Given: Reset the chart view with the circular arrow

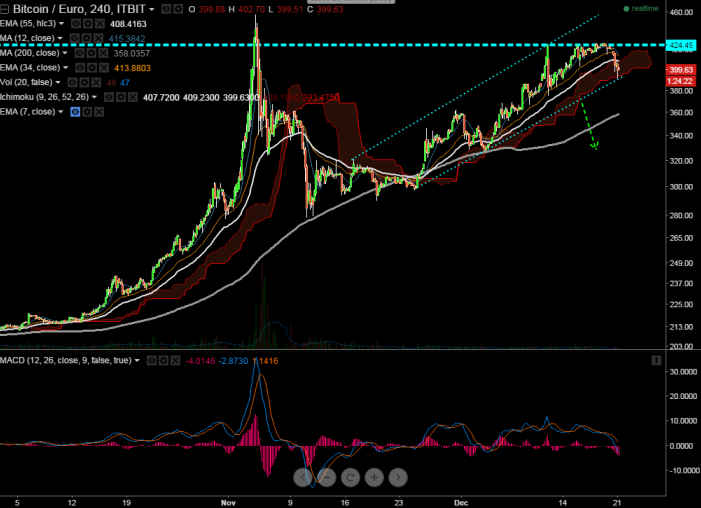Looking at the screenshot, I should point(350,478).
